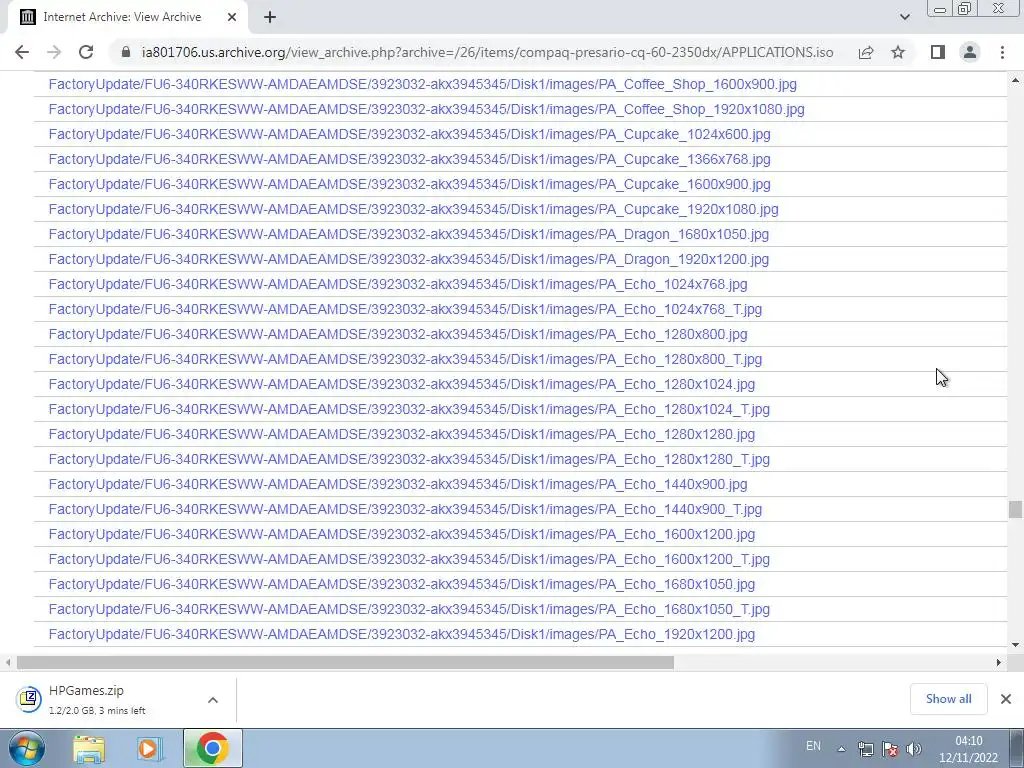
Task: Click the forward navigation arrow
Action: tap(54, 52)
